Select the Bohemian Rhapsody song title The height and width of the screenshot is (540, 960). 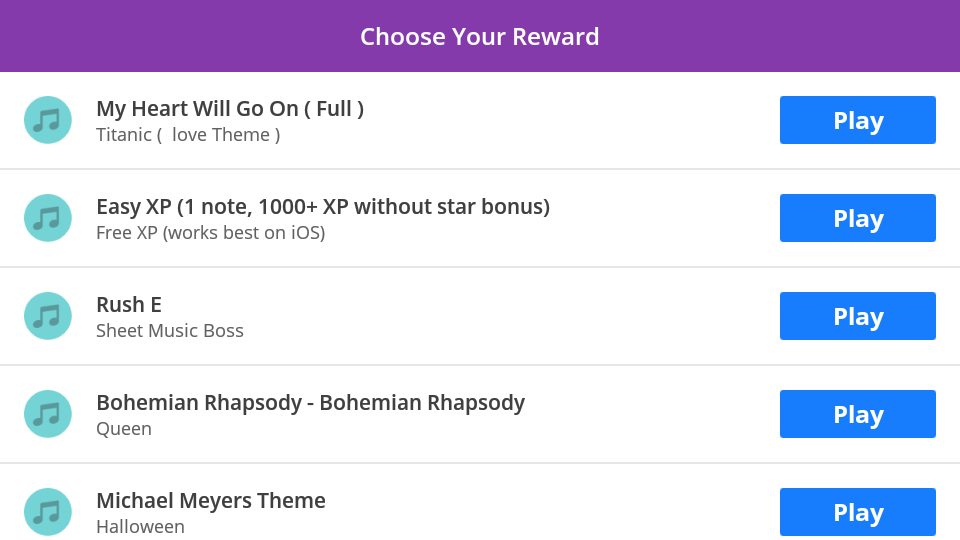point(310,403)
